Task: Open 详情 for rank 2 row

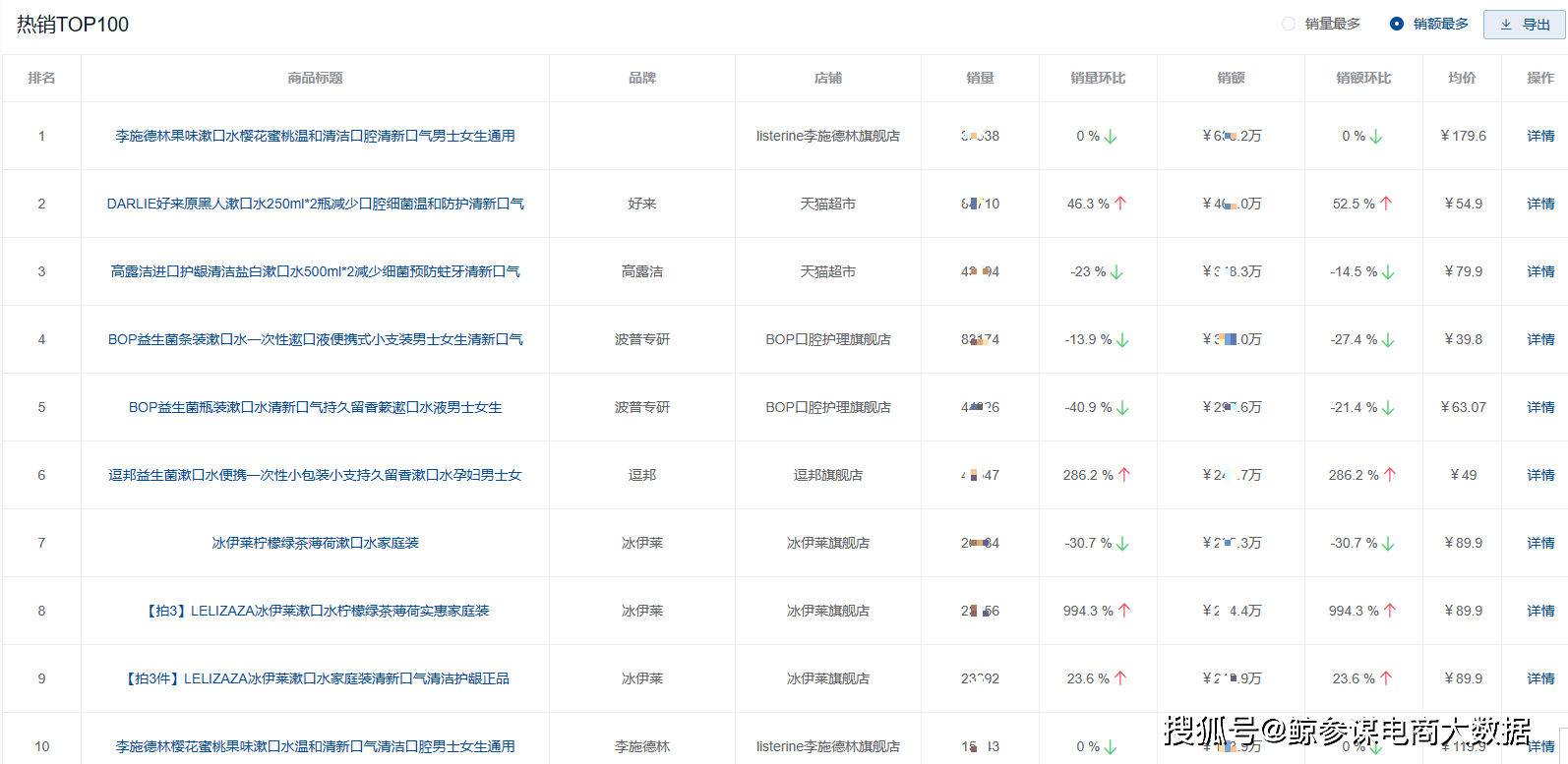Action: click(1540, 204)
